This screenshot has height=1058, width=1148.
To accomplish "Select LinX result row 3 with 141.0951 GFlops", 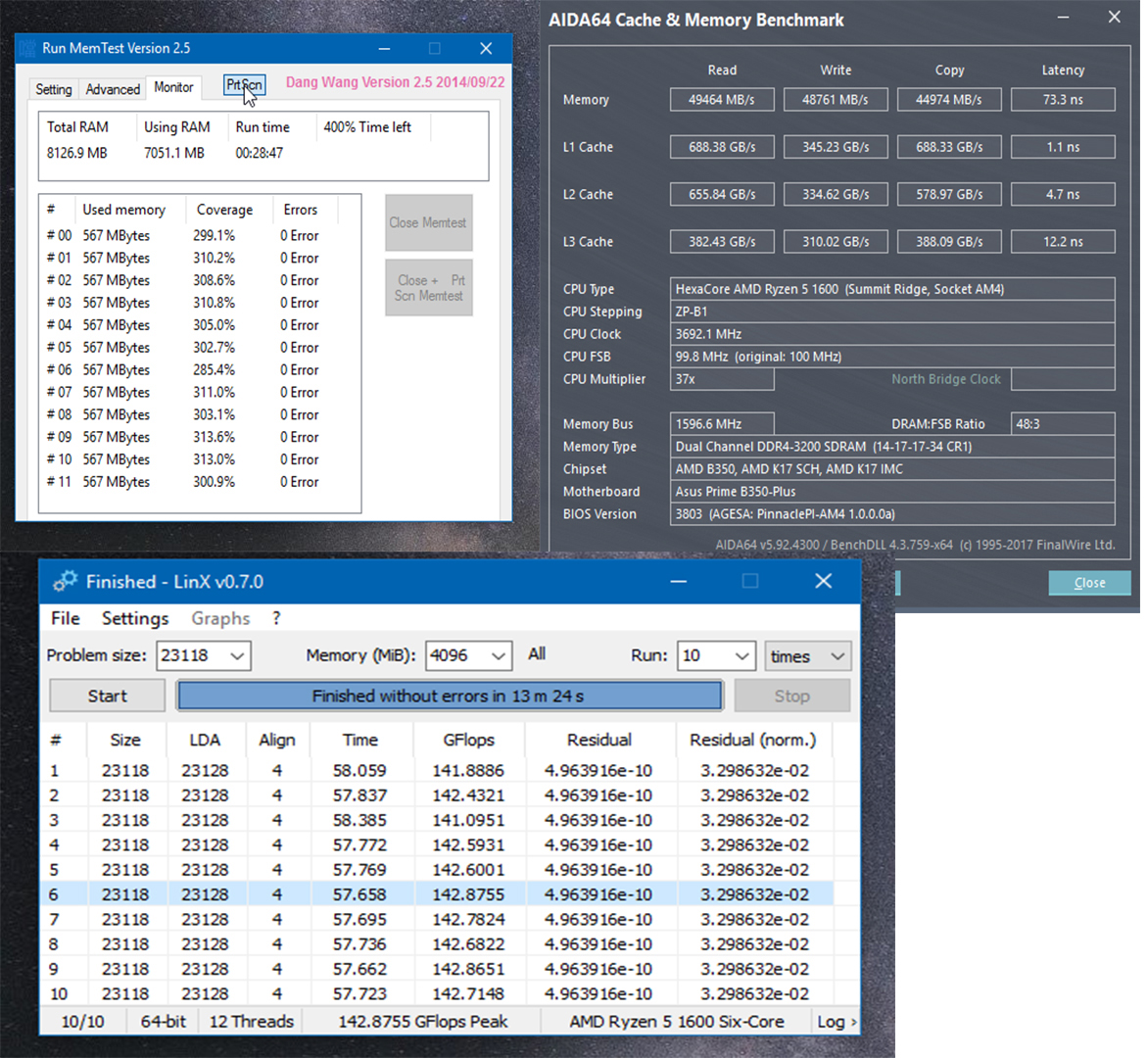I will (x=437, y=820).
